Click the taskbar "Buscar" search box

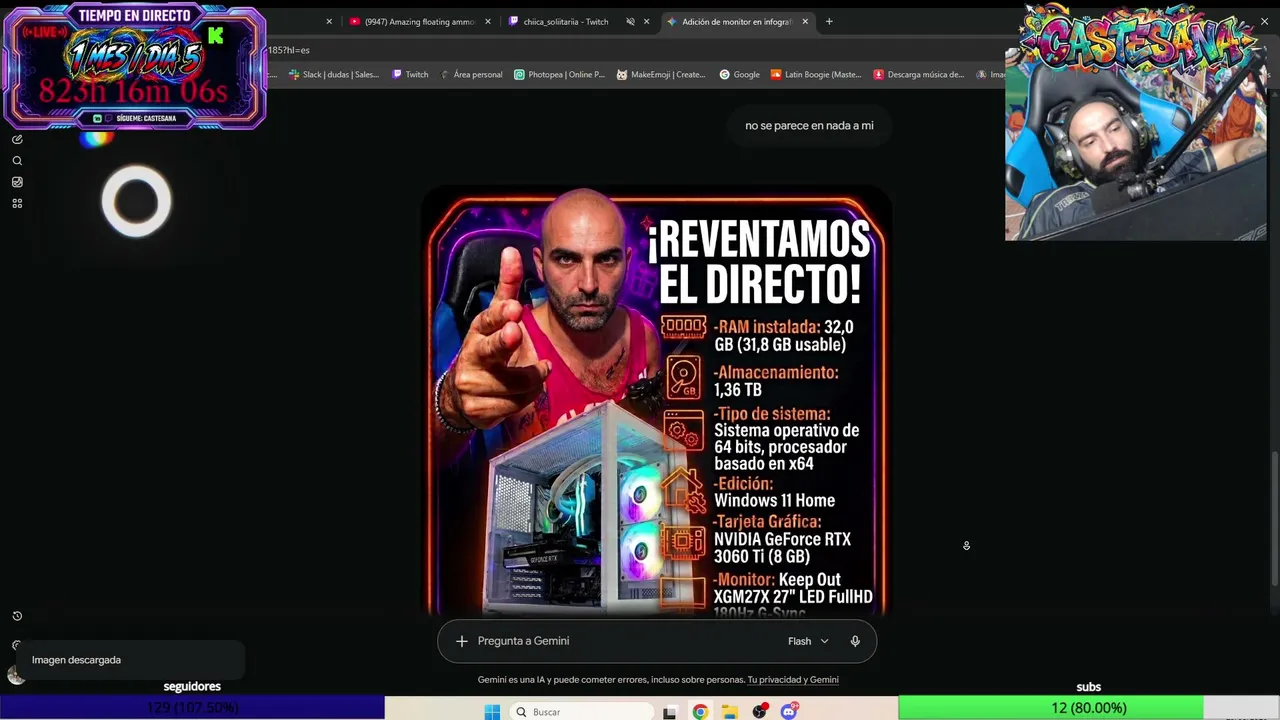coord(581,712)
